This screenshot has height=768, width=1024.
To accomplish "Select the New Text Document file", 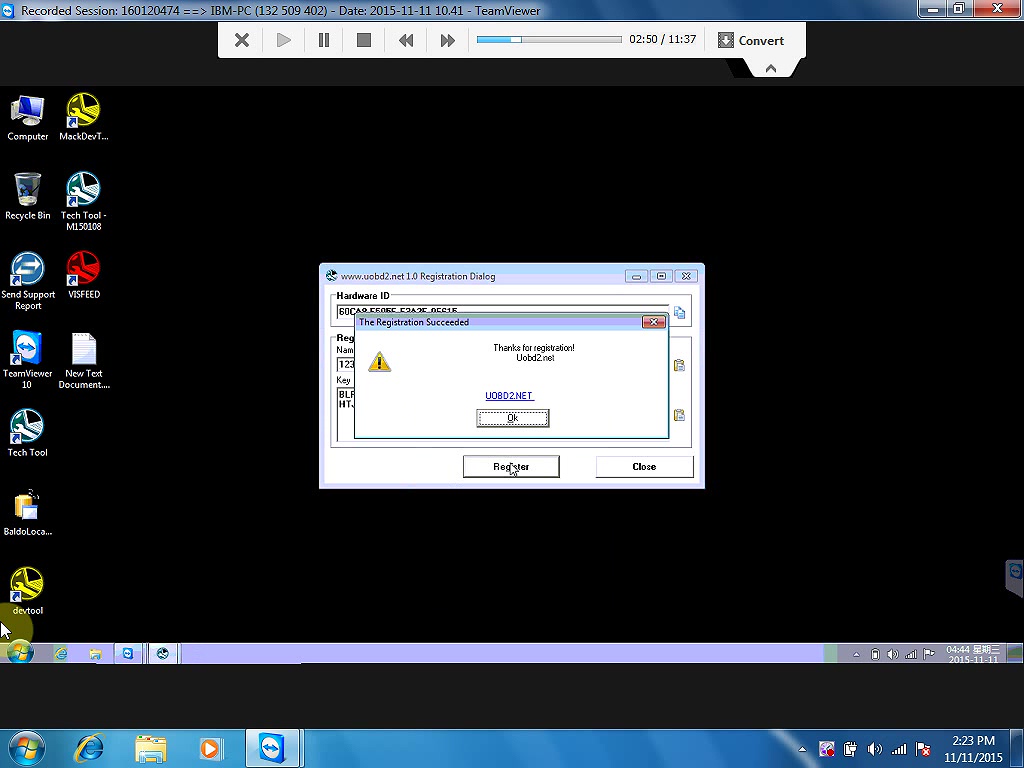I will click(84, 360).
